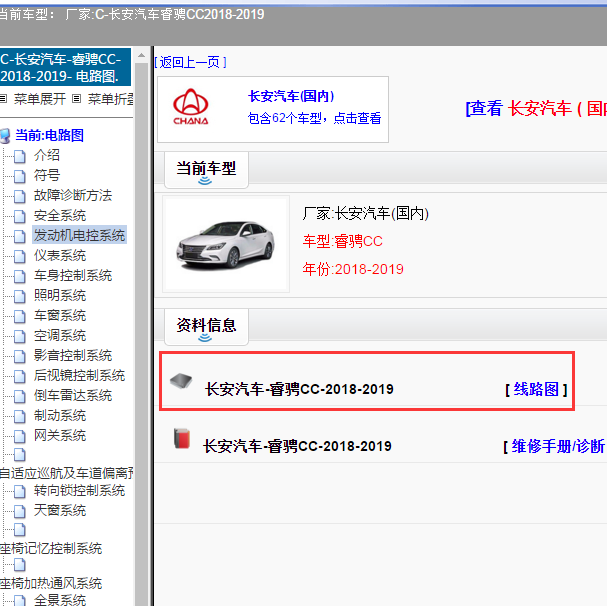
Task: Click the page icon beside 空调系统
Action: click(19, 336)
